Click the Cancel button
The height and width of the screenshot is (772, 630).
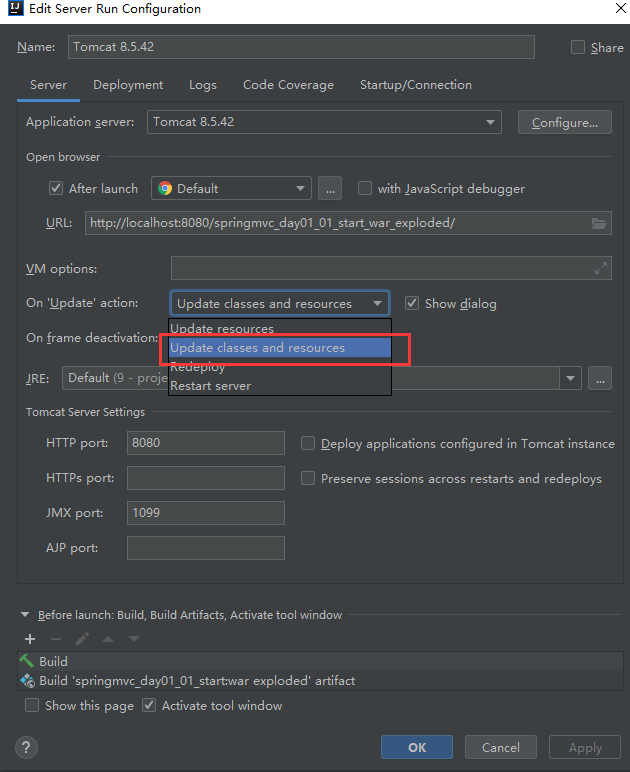501,747
